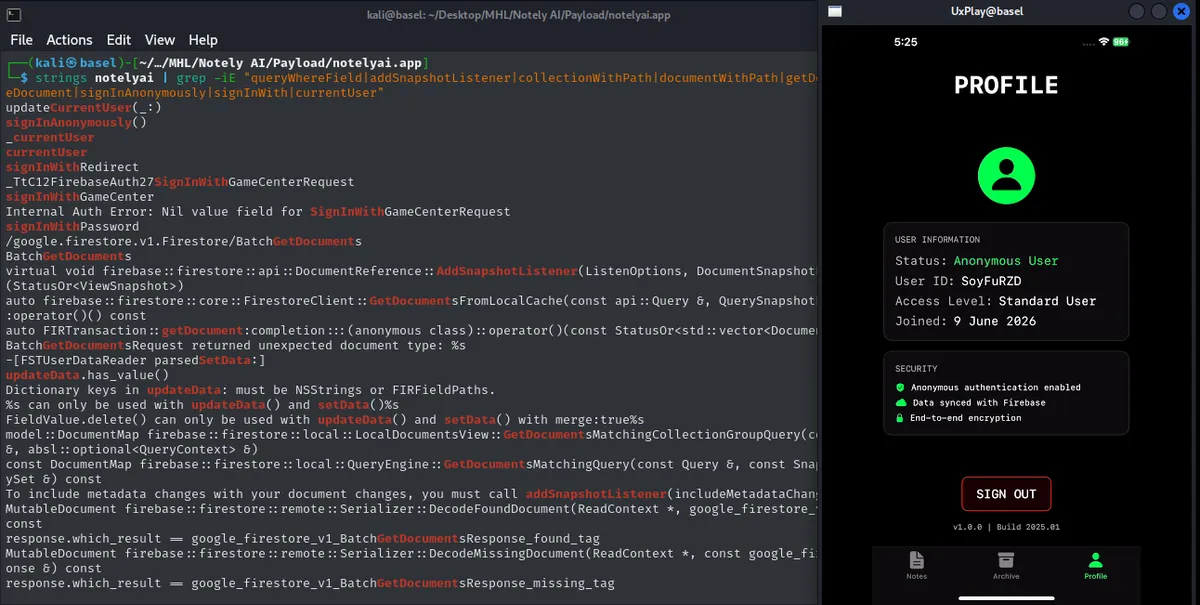Click the phone home indicator bar
The height and width of the screenshot is (605, 1200).
[1006, 598]
